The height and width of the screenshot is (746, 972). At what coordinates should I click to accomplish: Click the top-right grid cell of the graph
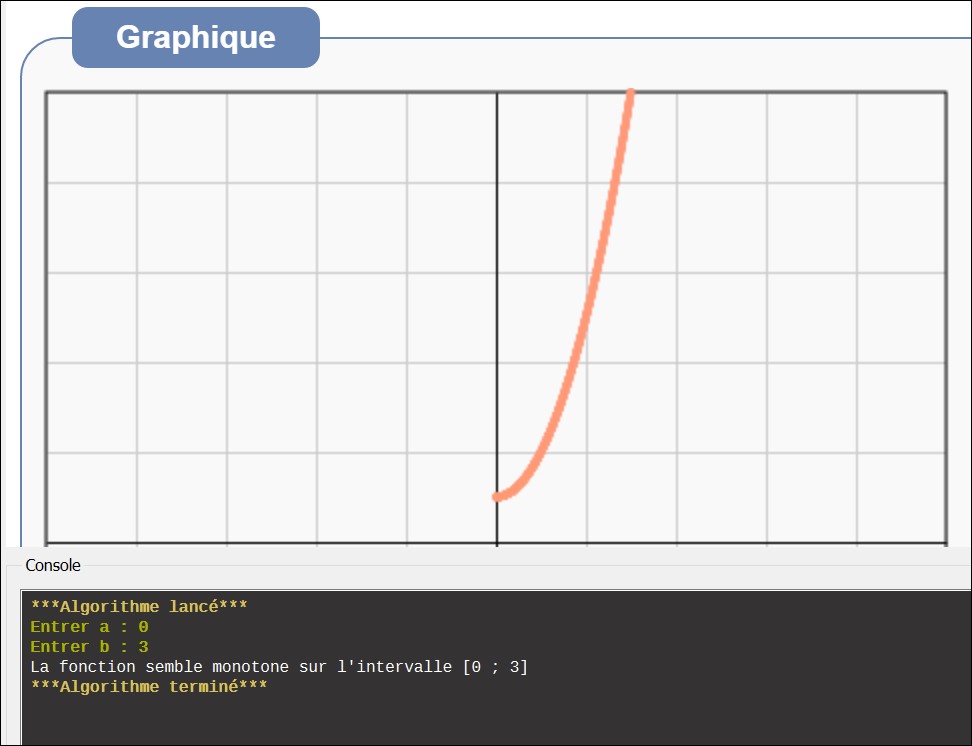(901, 138)
